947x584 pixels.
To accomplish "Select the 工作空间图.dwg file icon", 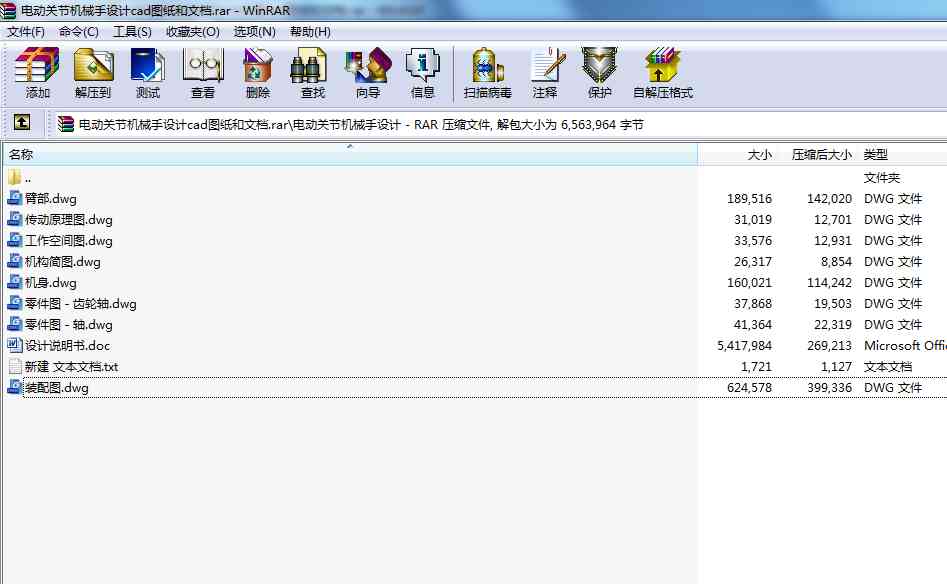I will tap(14, 240).
